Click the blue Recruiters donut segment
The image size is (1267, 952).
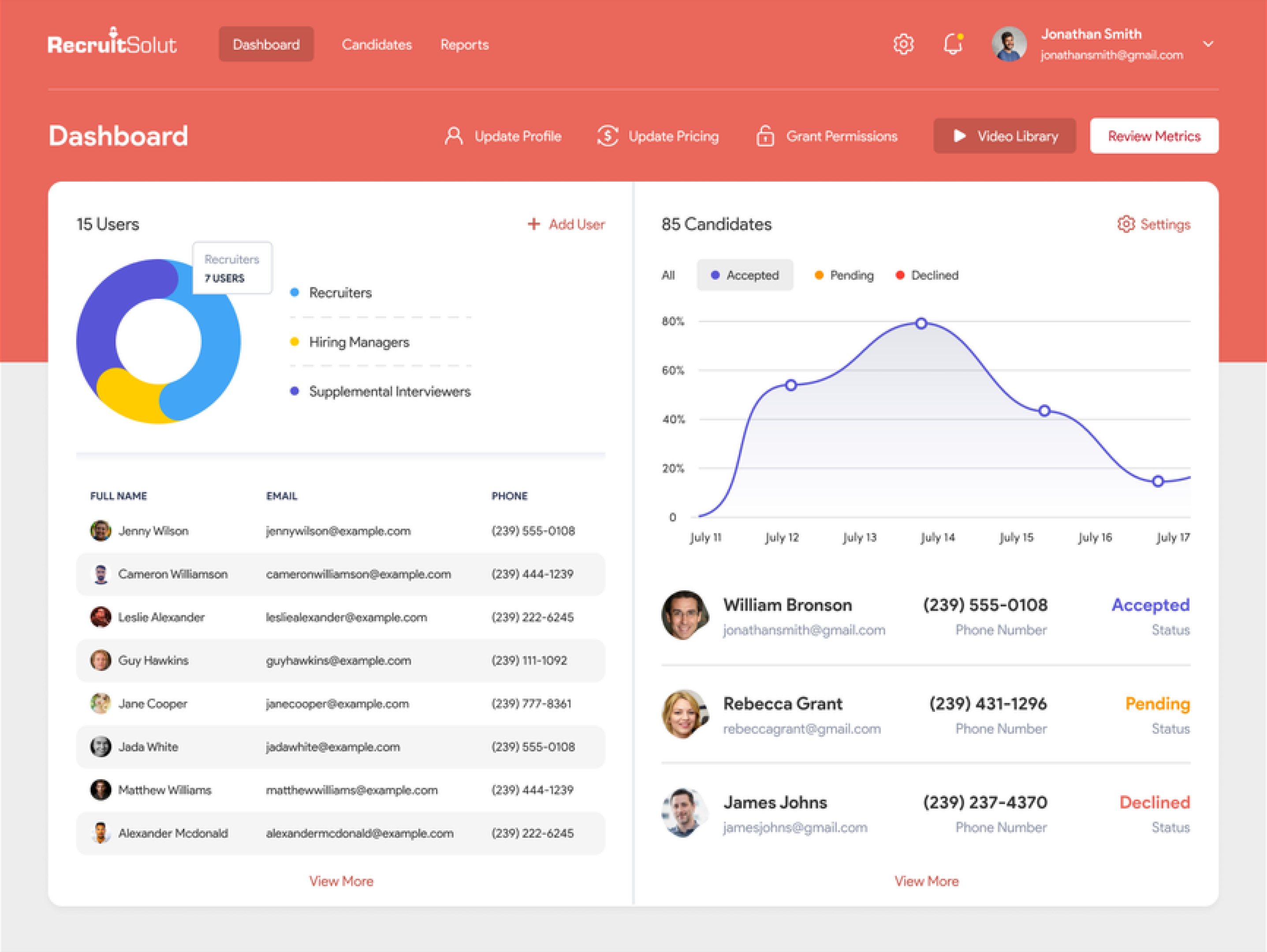click(x=220, y=344)
